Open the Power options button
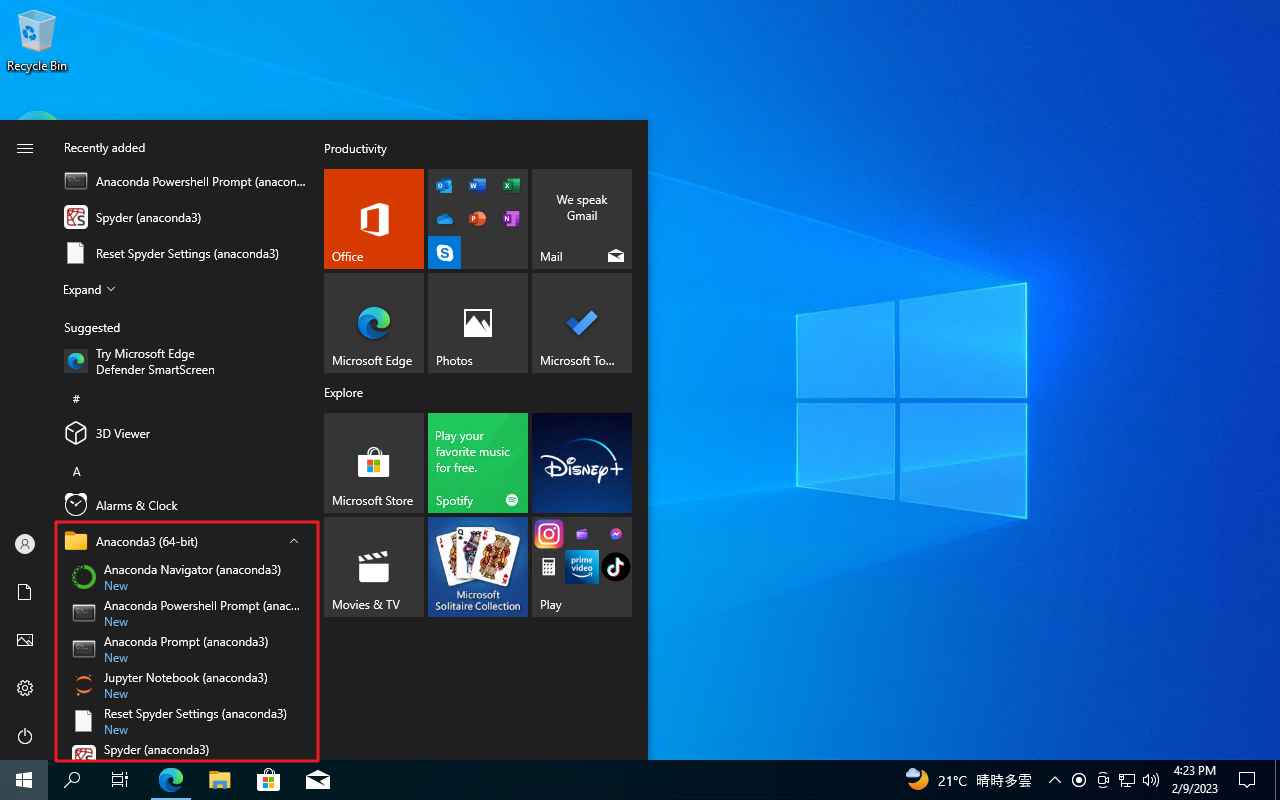 click(25, 736)
